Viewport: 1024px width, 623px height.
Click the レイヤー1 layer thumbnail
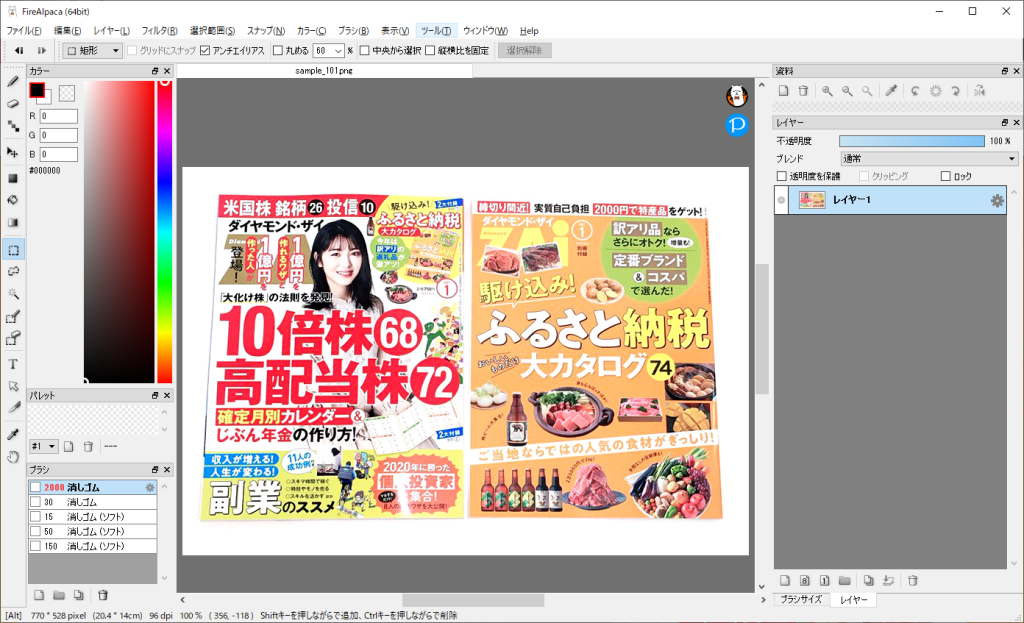click(x=812, y=200)
